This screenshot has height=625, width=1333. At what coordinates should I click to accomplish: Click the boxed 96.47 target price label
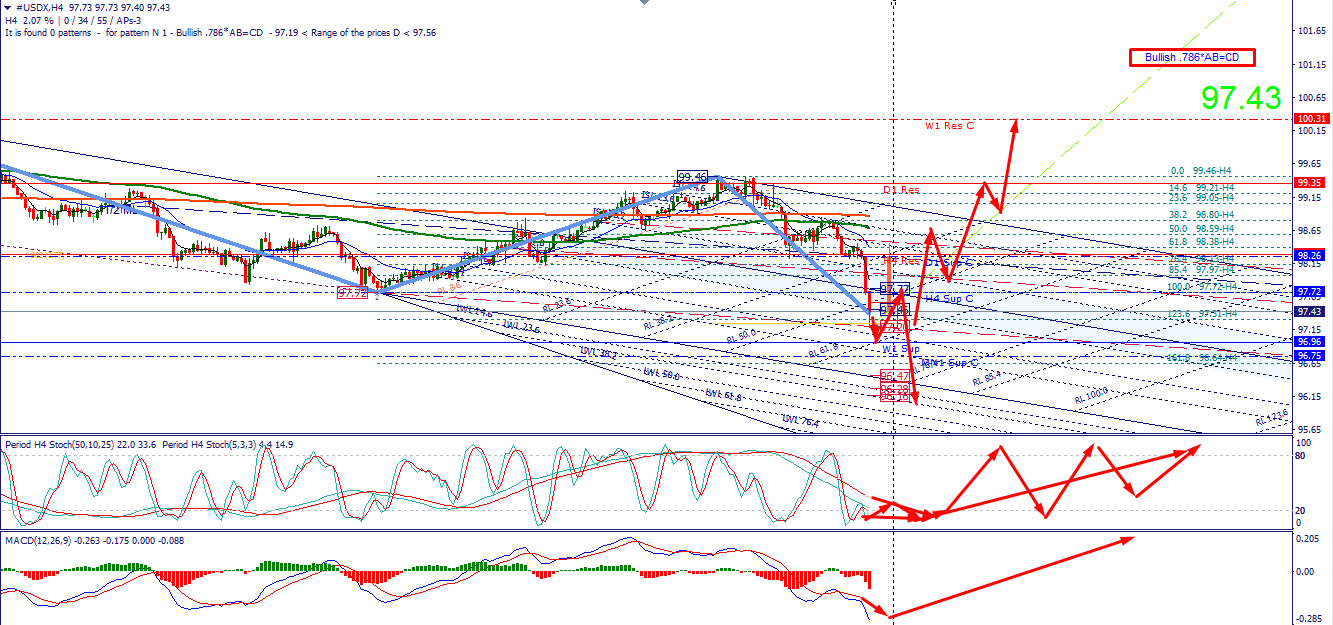tap(894, 376)
